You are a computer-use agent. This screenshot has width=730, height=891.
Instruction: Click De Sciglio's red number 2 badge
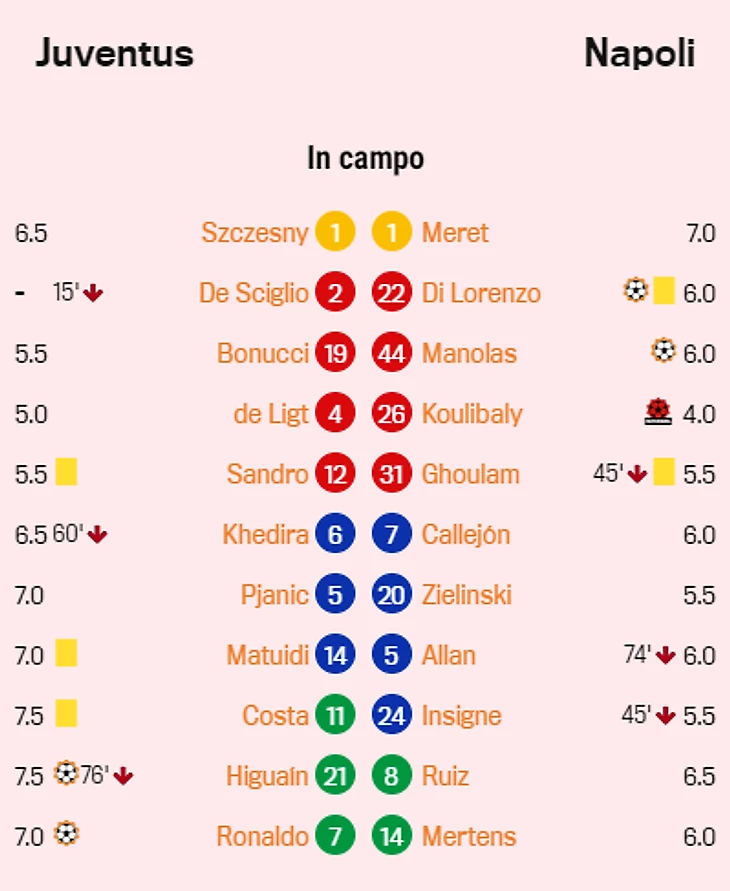pos(335,293)
